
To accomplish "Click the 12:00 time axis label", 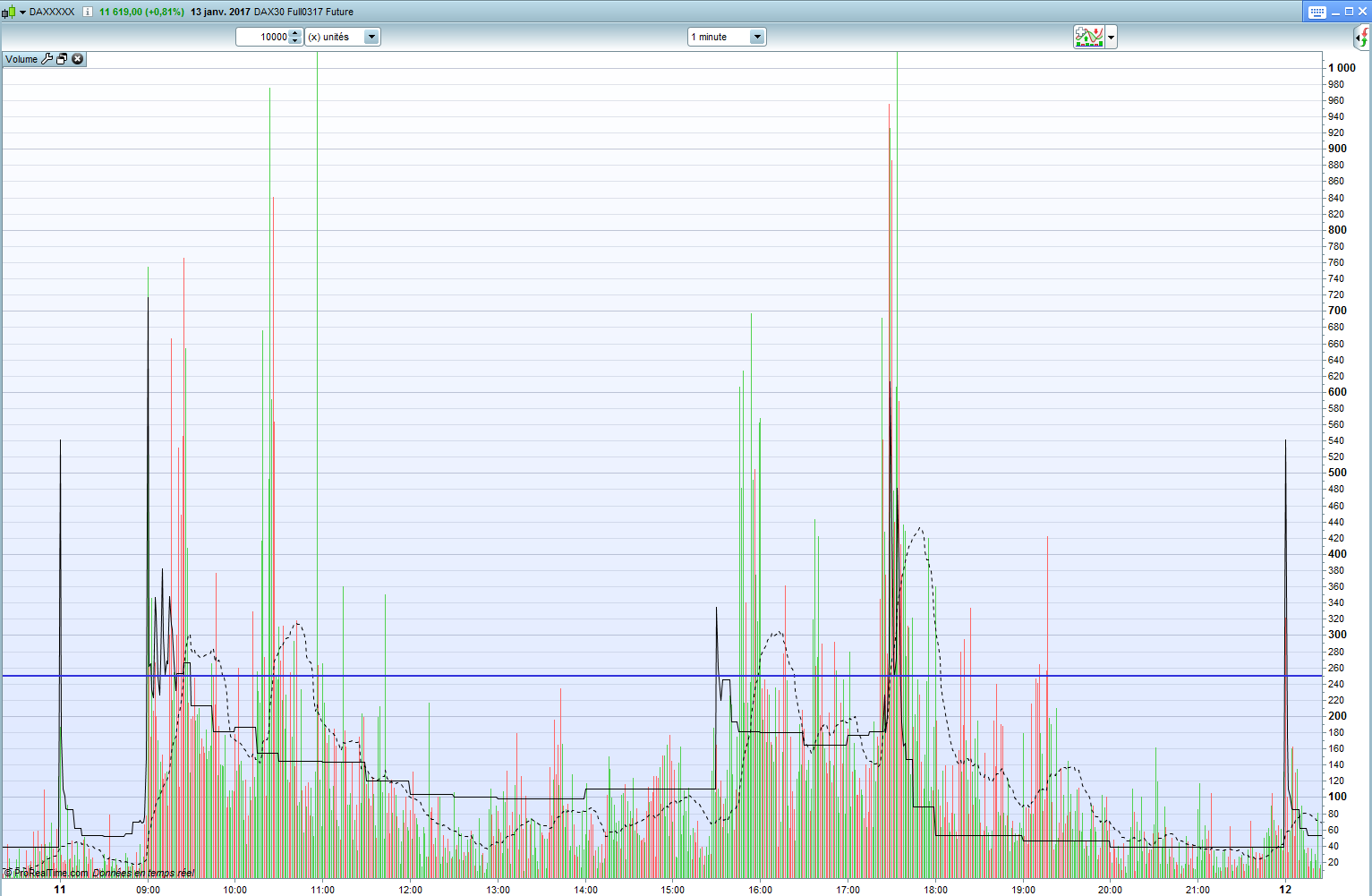I will coord(410,889).
